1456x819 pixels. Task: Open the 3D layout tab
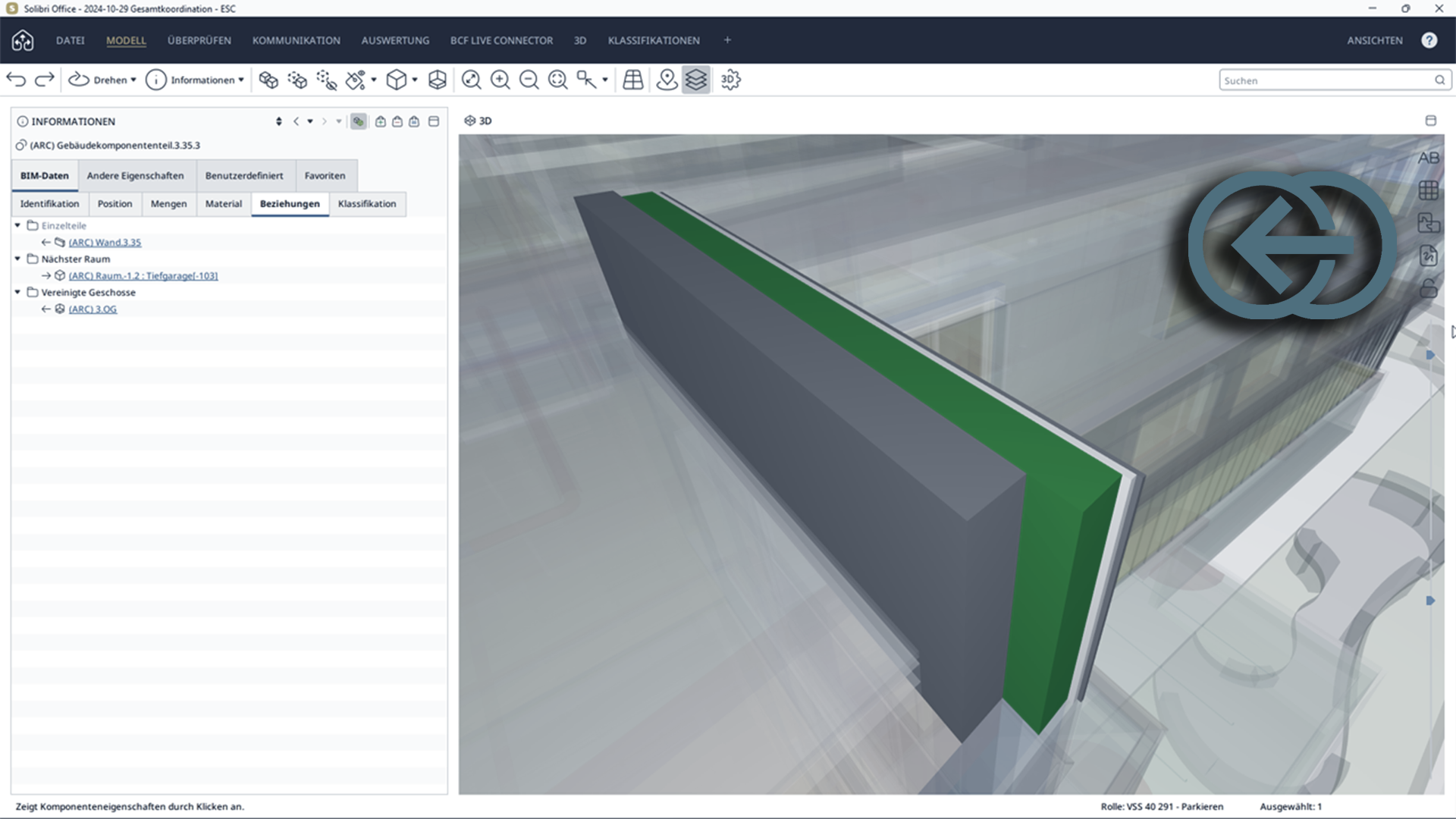coord(580,40)
